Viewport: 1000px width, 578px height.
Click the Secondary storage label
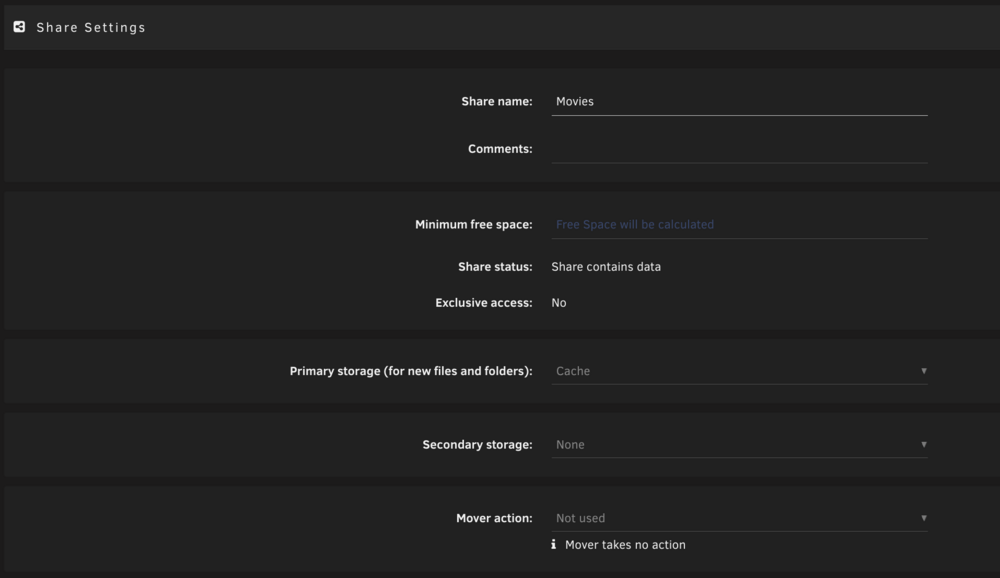pyautogui.click(x=478, y=445)
